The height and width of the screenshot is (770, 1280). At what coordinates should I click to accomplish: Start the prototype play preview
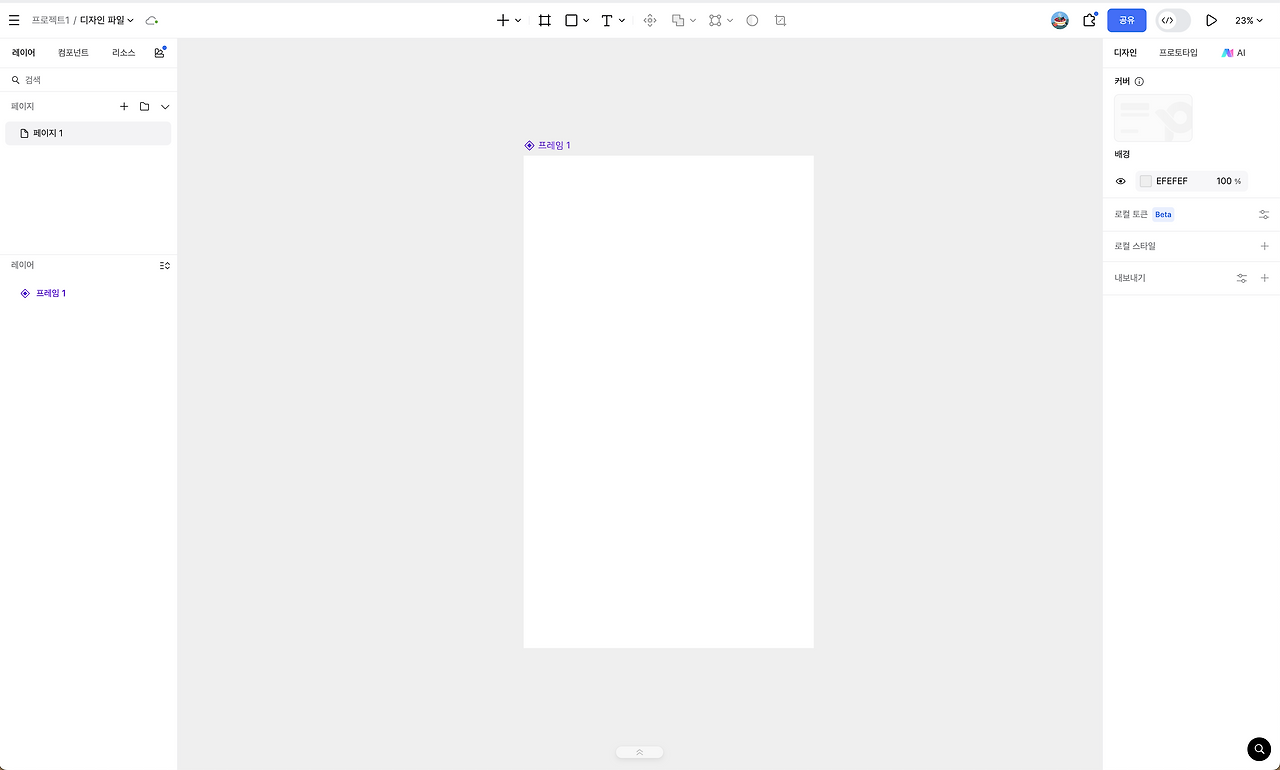(1212, 20)
